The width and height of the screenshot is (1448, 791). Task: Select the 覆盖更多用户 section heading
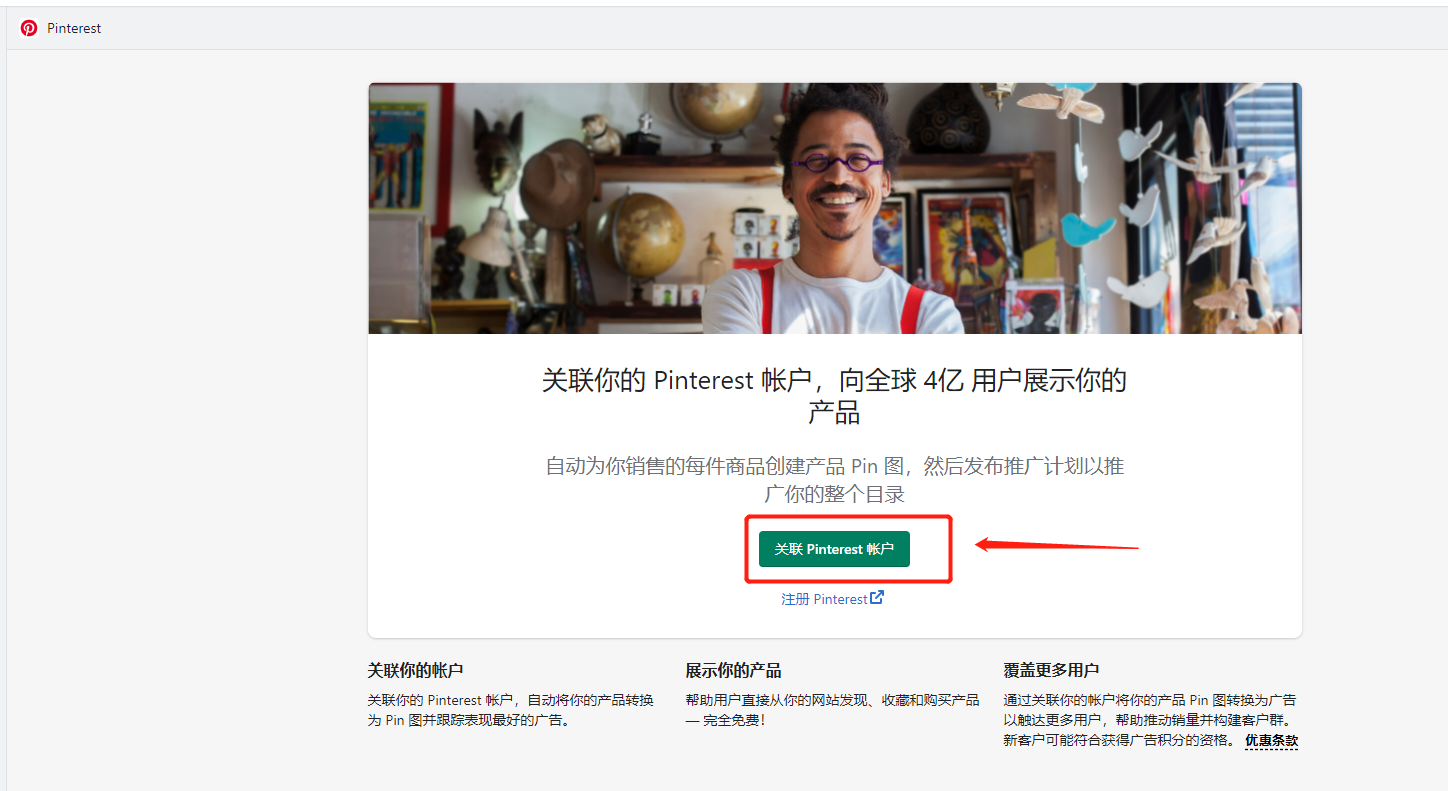tap(1051, 670)
